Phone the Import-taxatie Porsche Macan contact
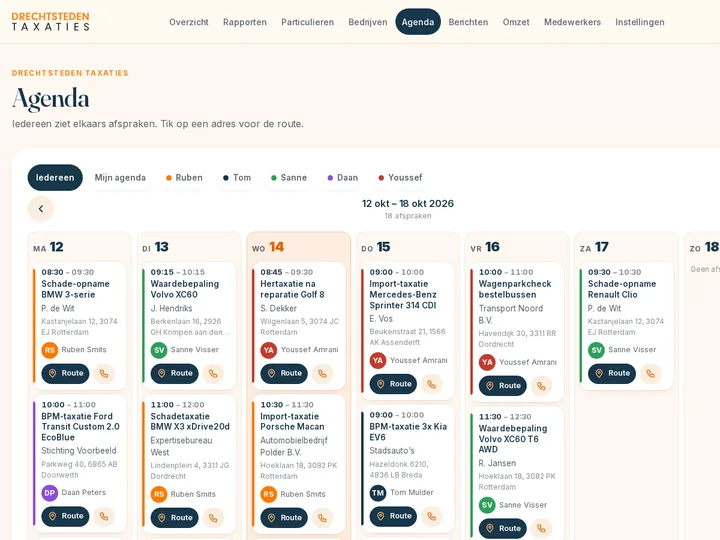720x540 pixels. tap(322, 518)
